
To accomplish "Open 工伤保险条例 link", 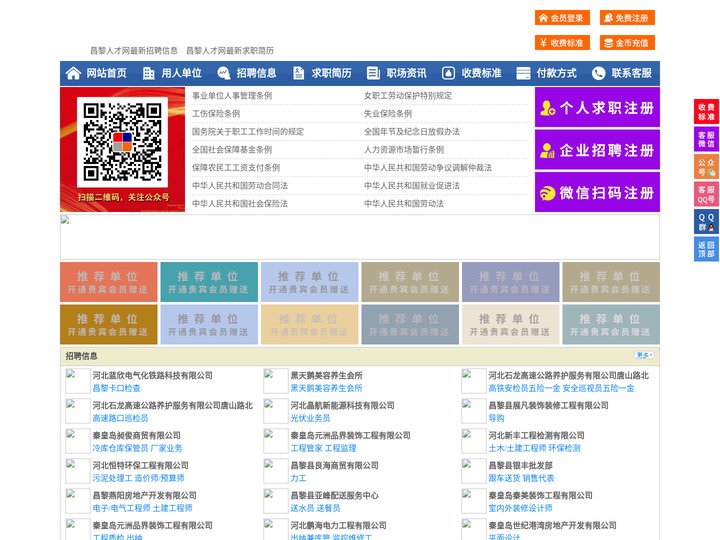I will (216, 113).
